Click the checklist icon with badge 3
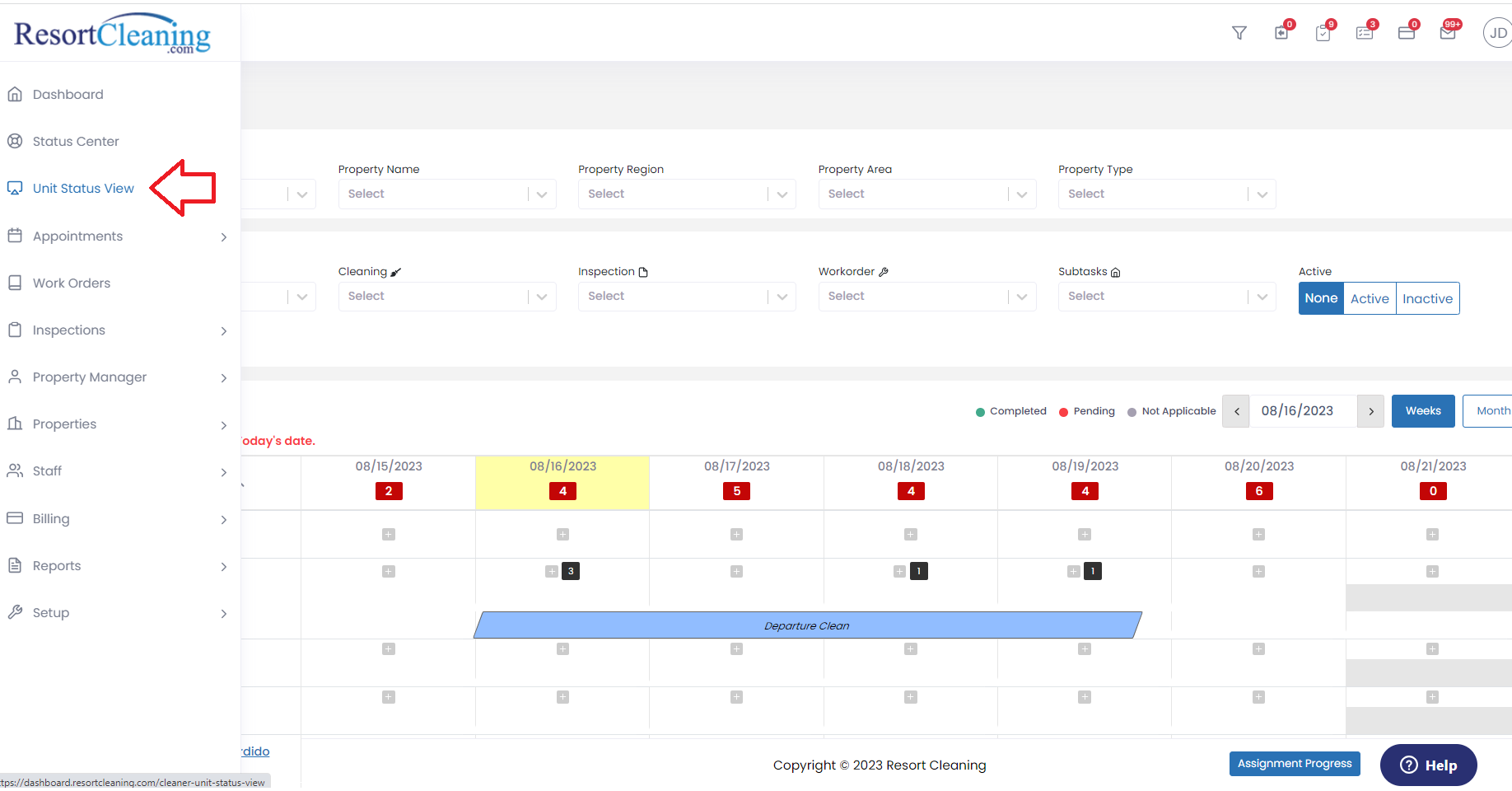 tap(1365, 33)
